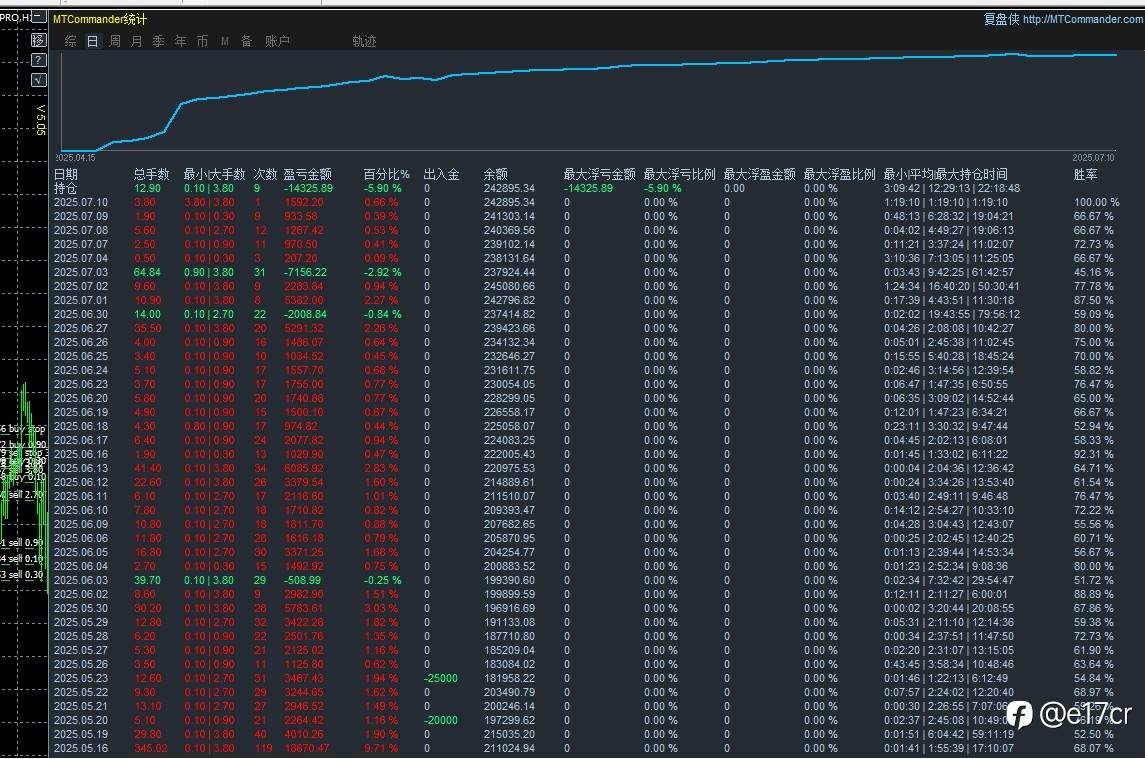Click the blue equity curve in chart
Screen dimensions: 1145x759
click(x=589, y=69)
